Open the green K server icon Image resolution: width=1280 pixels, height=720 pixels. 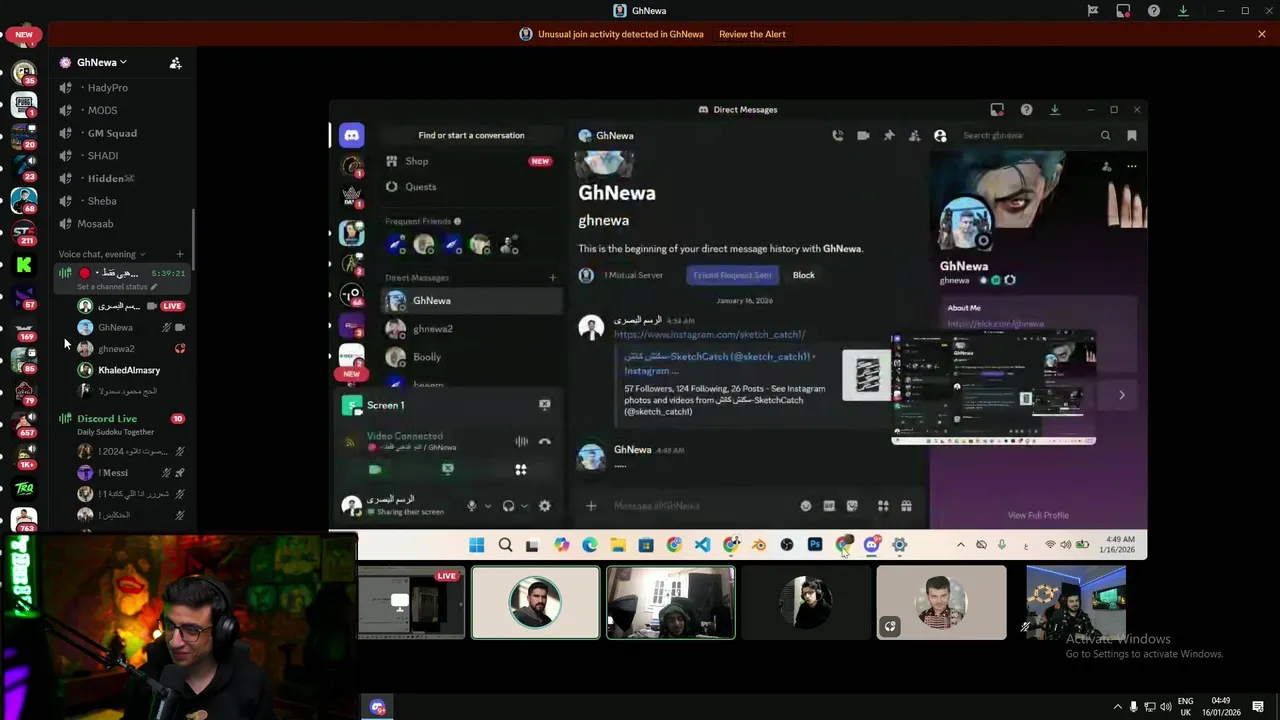click(24, 265)
